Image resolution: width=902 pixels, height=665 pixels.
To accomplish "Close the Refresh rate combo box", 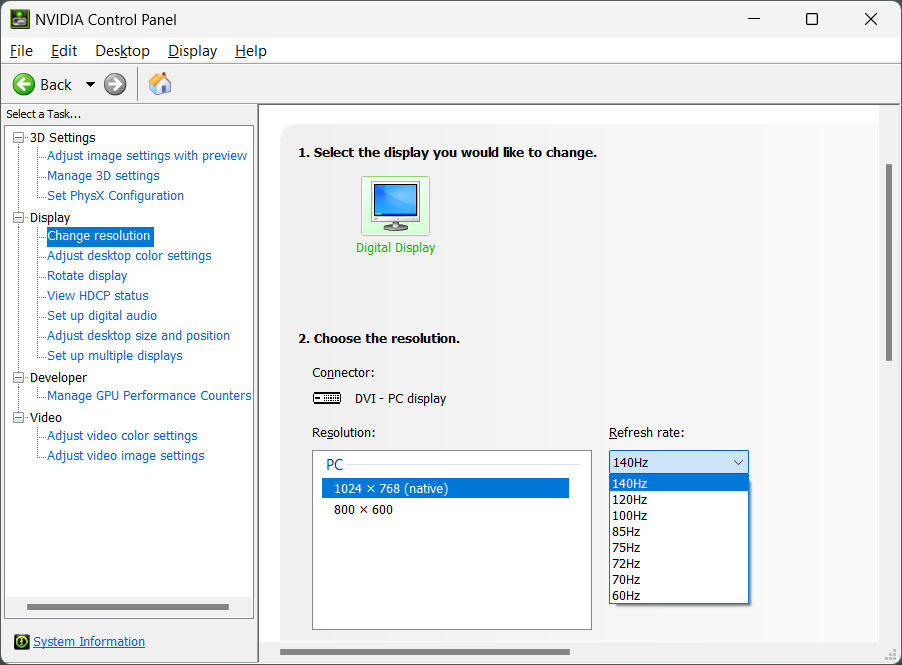I will click(x=679, y=463).
